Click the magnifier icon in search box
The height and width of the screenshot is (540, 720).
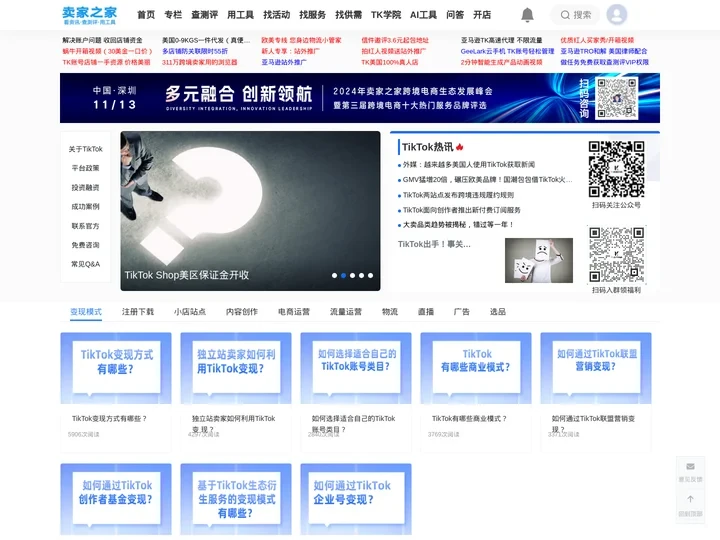(x=565, y=15)
